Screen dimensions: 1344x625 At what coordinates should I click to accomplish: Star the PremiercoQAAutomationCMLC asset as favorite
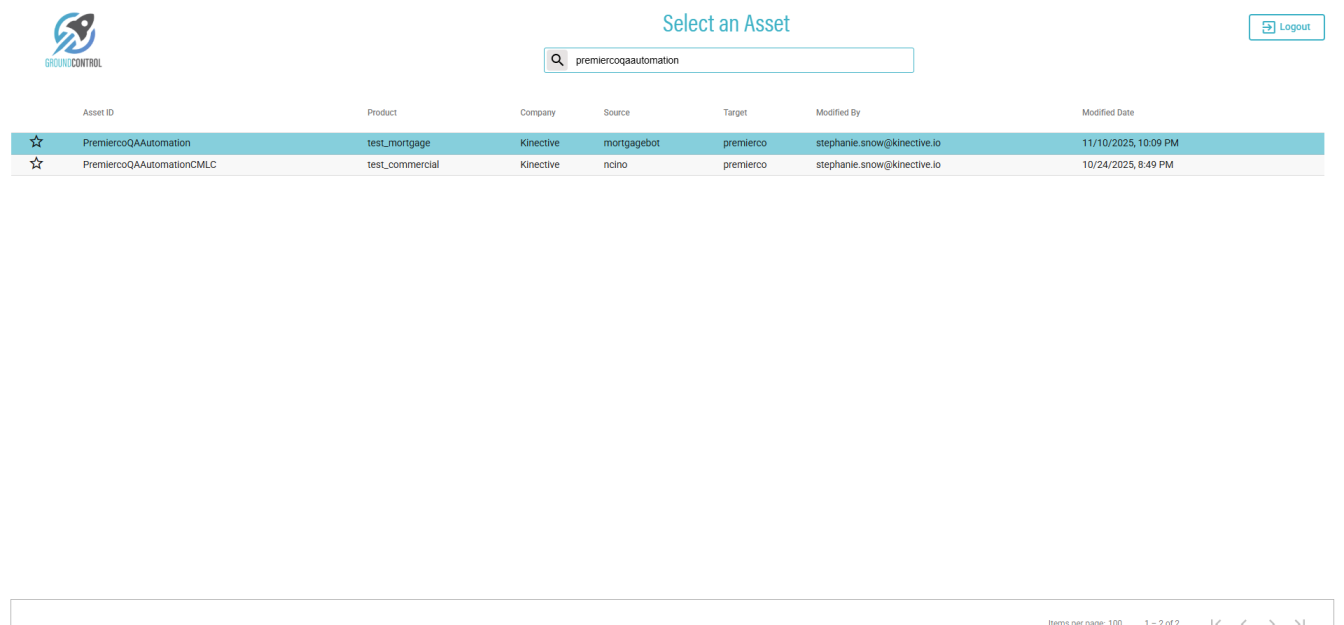tap(36, 164)
